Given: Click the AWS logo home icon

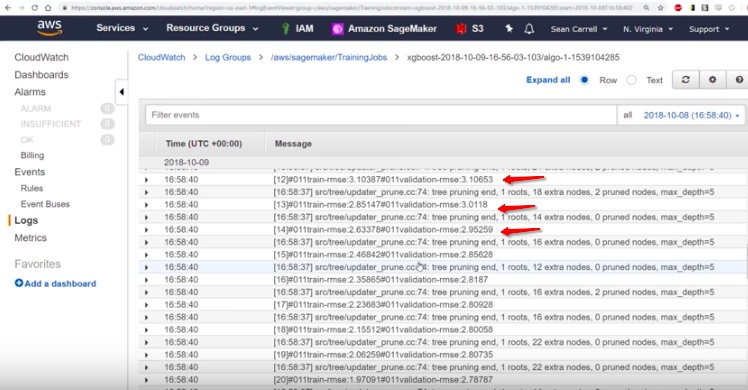Looking at the screenshot, I should [x=50, y=28].
